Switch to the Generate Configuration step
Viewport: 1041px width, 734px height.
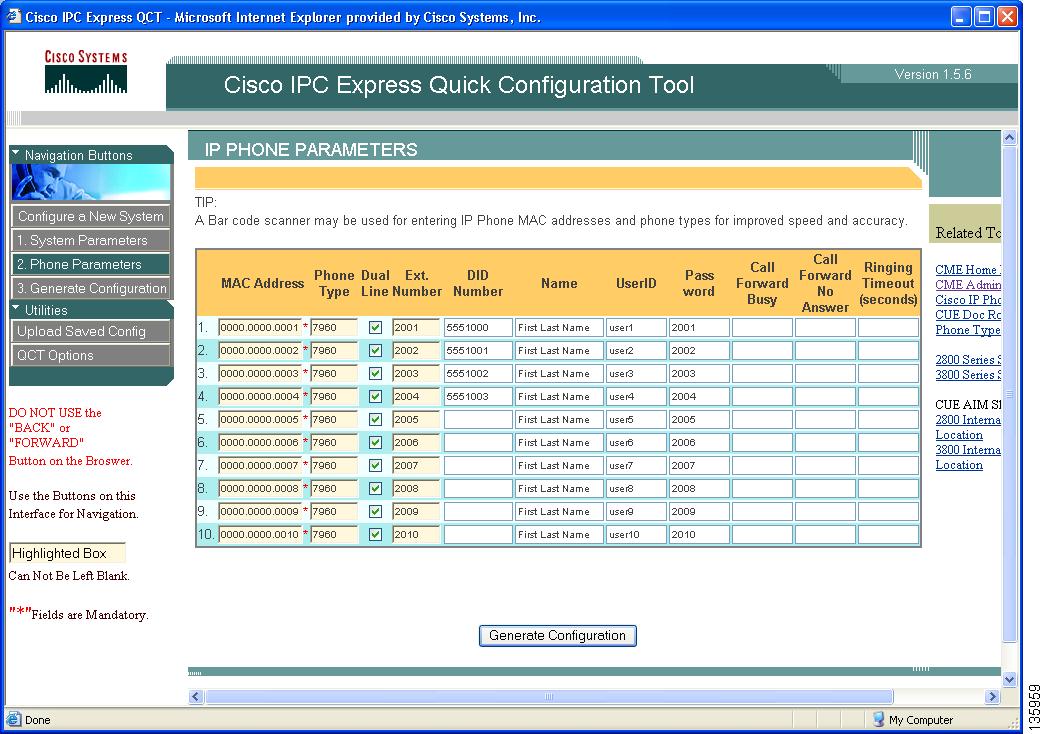coord(90,287)
